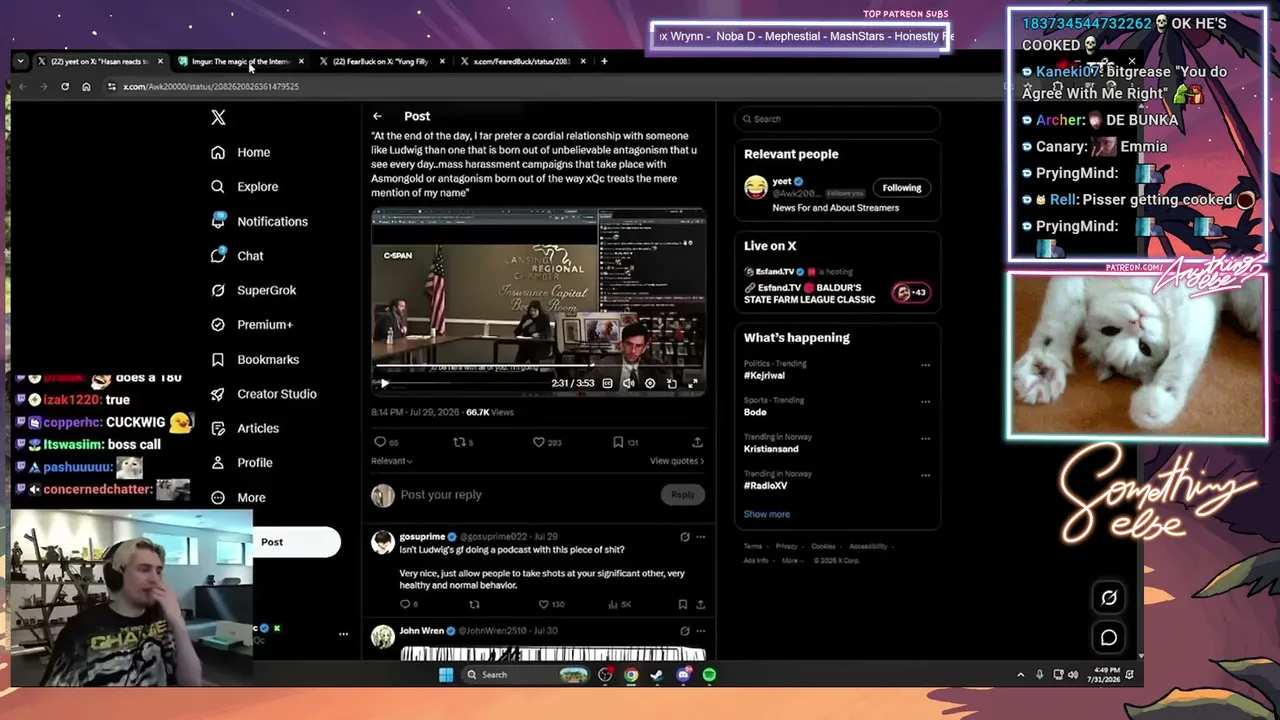Open options menu for Kristiansand trend
This screenshot has height=720, width=1280.
tap(925, 439)
